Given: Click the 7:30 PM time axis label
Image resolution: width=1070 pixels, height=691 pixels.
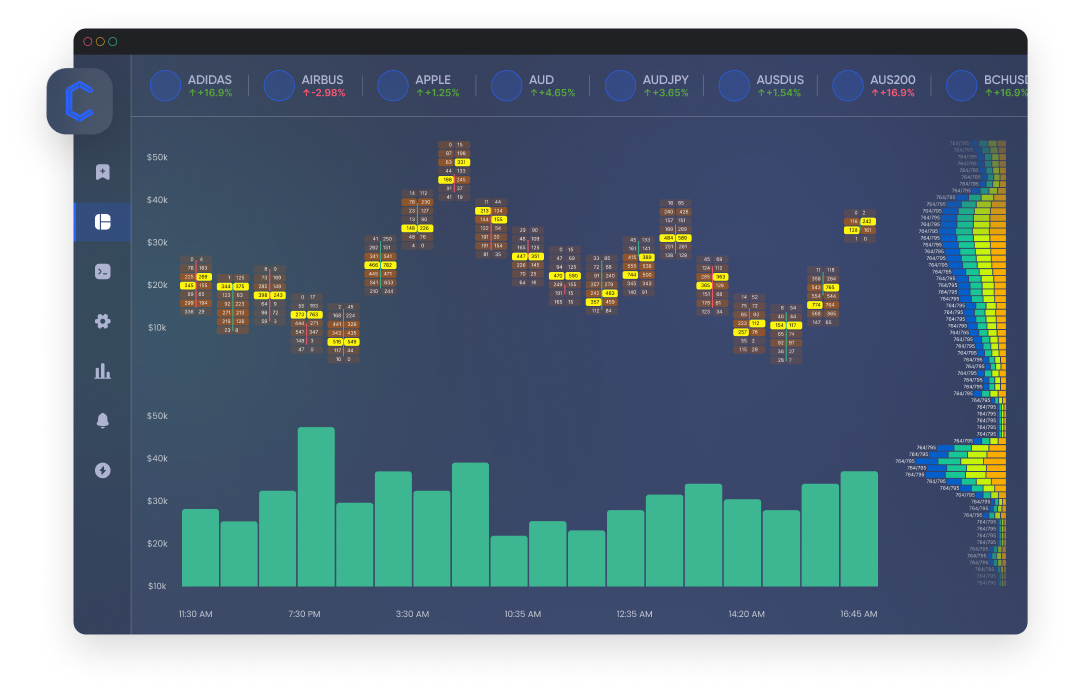Looking at the screenshot, I should 304,614.
